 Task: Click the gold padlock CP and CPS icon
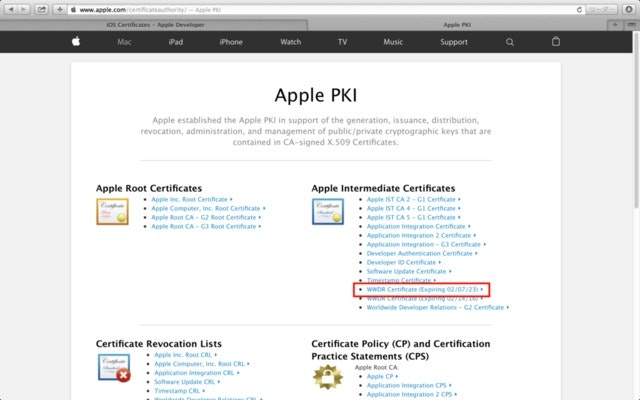[x=328, y=377]
